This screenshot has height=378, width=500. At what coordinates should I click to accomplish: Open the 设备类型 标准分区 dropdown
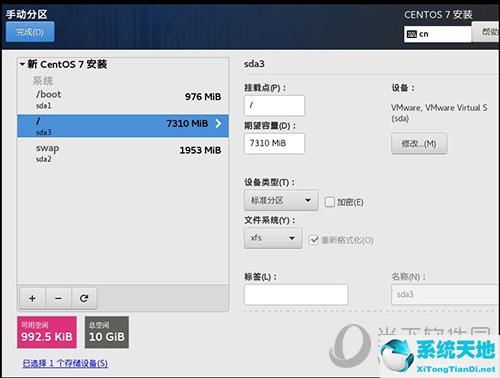(x=281, y=200)
